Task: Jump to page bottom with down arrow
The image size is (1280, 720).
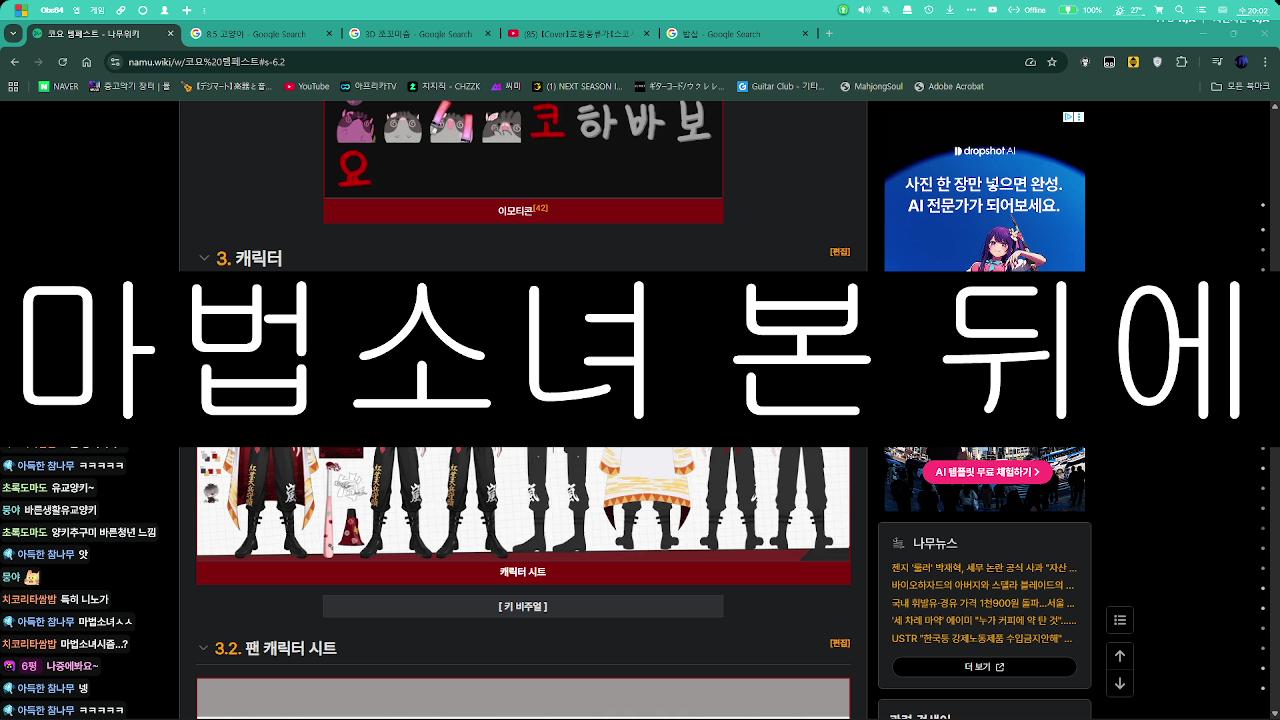Action: coord(1120,684)
